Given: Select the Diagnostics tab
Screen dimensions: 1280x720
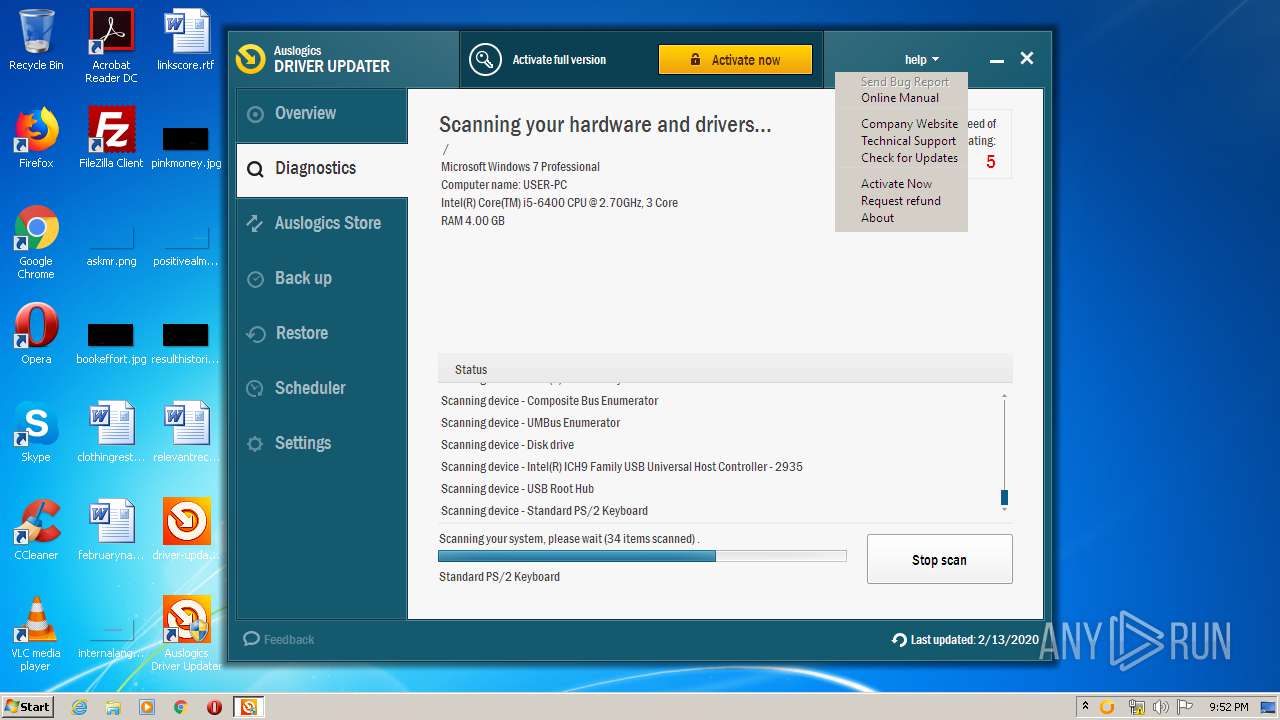Looking at the screenshot, I should tap(322, 169).
